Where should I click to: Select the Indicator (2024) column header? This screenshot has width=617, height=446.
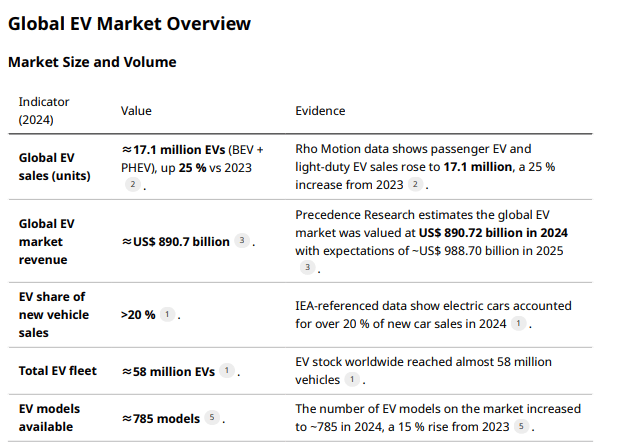point(44,111)
